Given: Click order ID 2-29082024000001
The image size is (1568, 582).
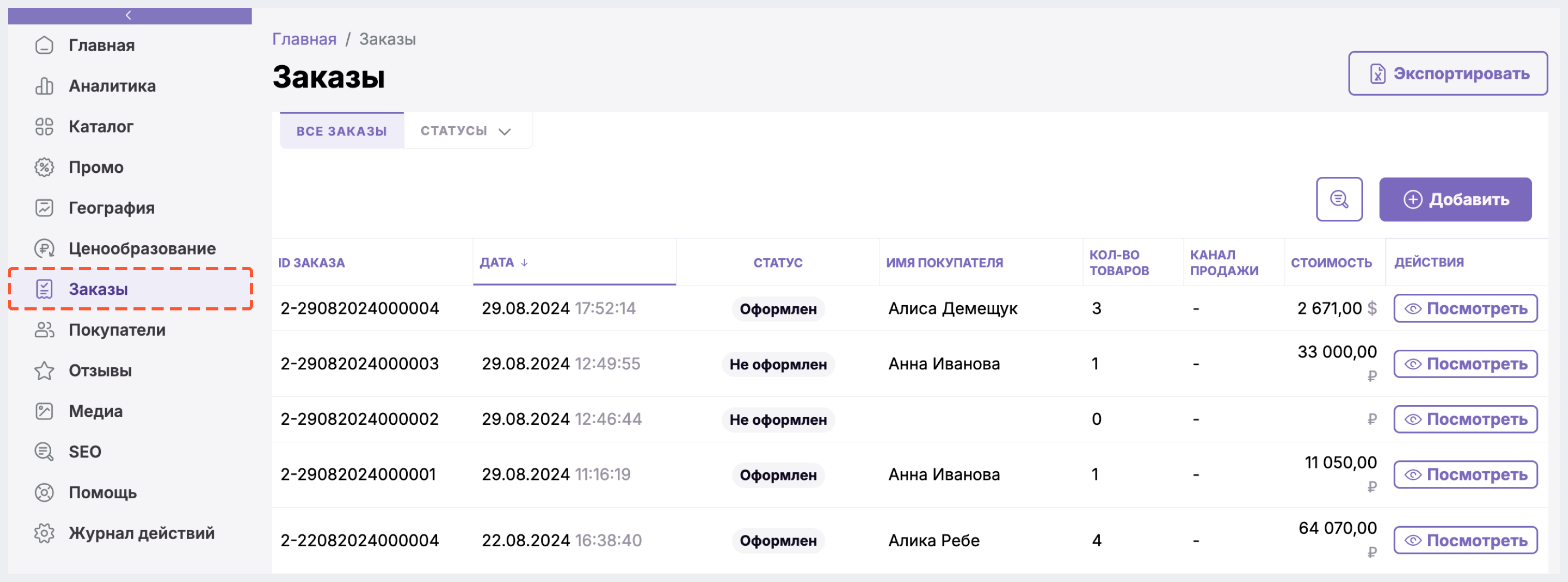Looking at the screenshot, I should pos(358,475).
